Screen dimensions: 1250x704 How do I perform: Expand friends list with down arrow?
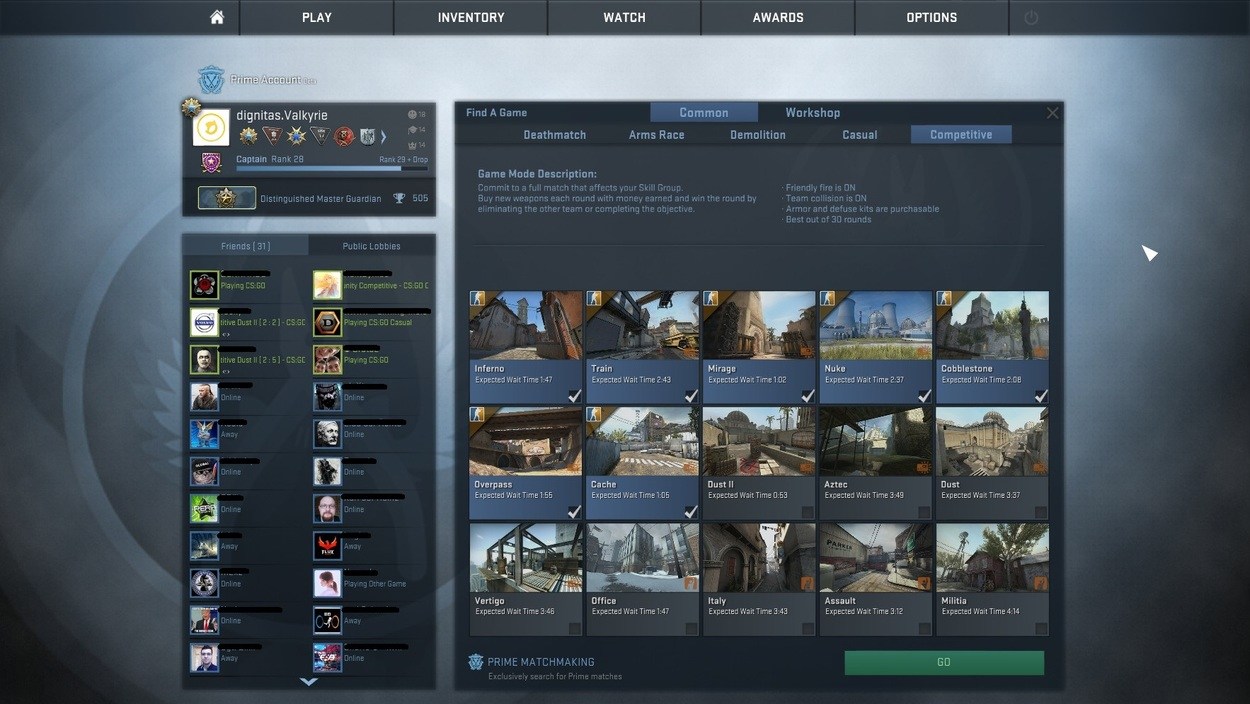coord(309,682)
